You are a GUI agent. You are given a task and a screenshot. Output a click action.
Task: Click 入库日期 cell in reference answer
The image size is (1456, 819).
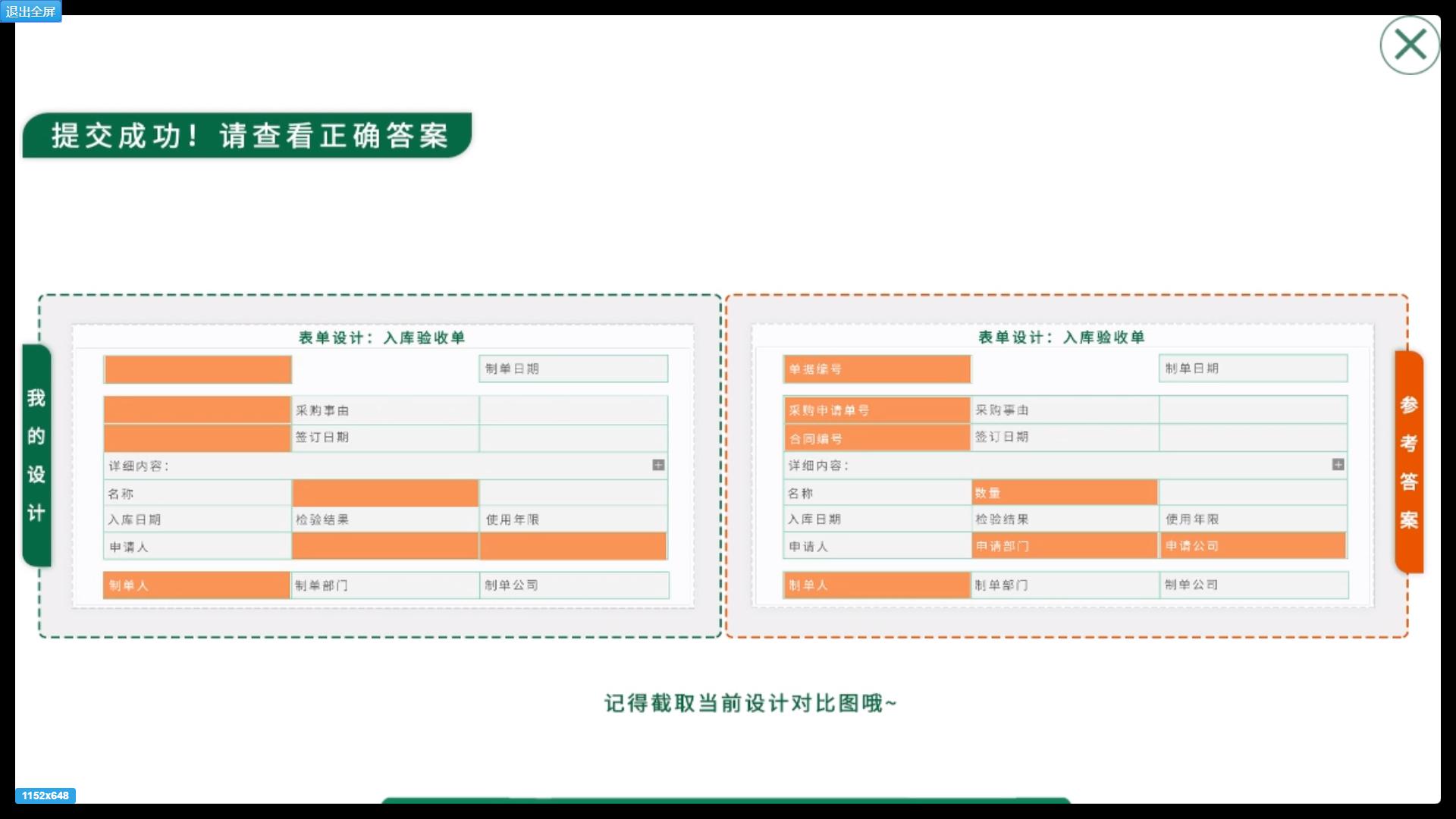[877, 519]
